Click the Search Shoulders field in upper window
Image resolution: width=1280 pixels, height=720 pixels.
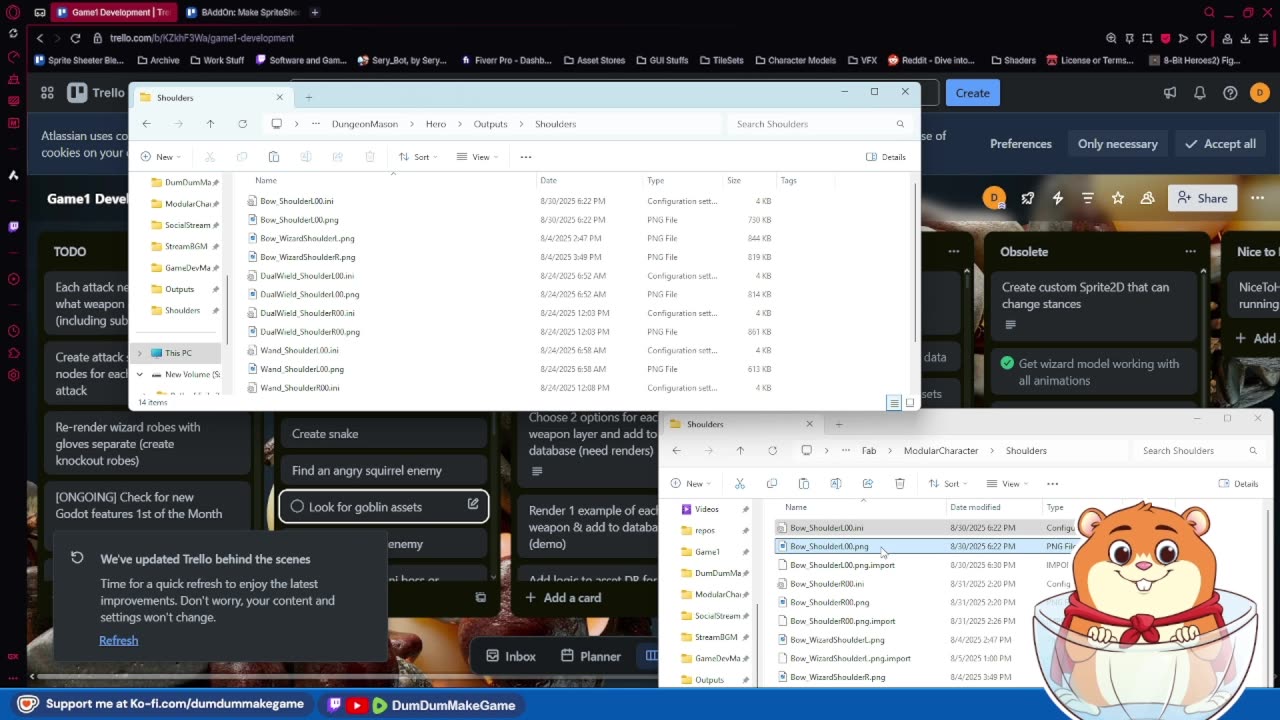pyautogui.click(x=820, y=124)
